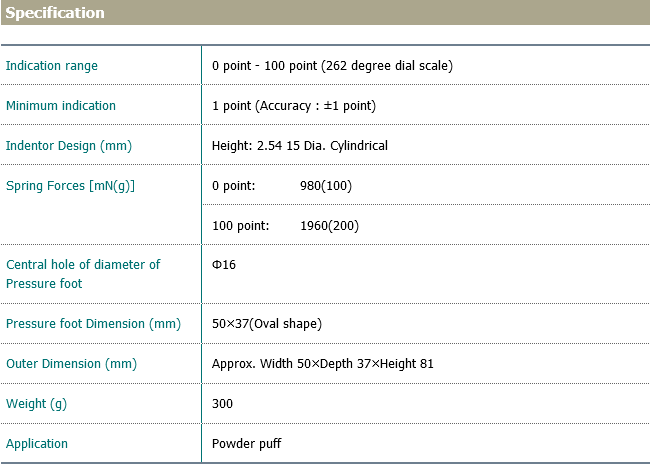Click the 50×37(Oval shape) value
This screenshot has width=650, height=464.
(267, 324)
